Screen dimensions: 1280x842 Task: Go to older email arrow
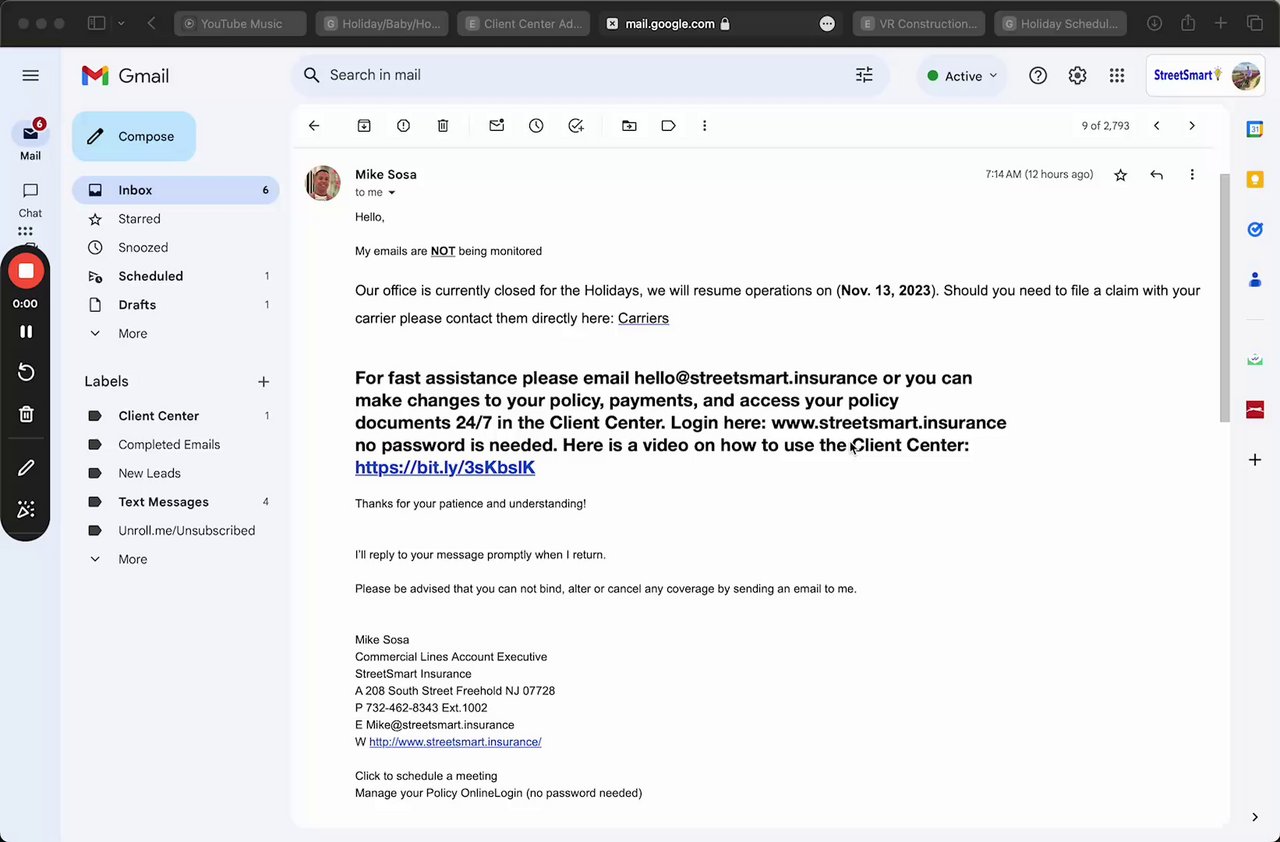coord(1192,126)
